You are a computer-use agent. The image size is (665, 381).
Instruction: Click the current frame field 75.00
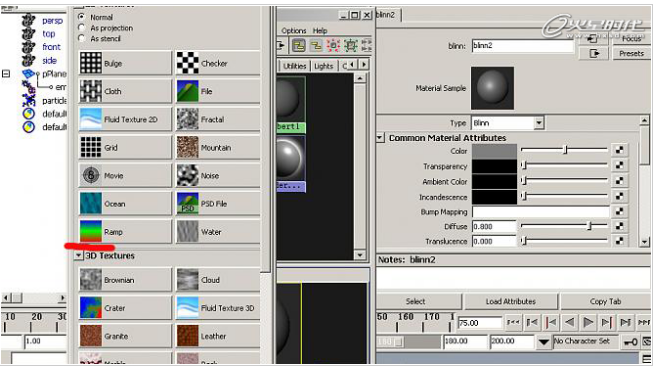[x=480, y=323]
